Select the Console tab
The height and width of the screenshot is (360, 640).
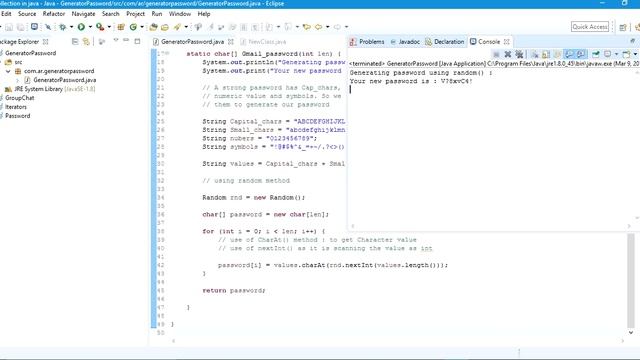coord(485,42)
